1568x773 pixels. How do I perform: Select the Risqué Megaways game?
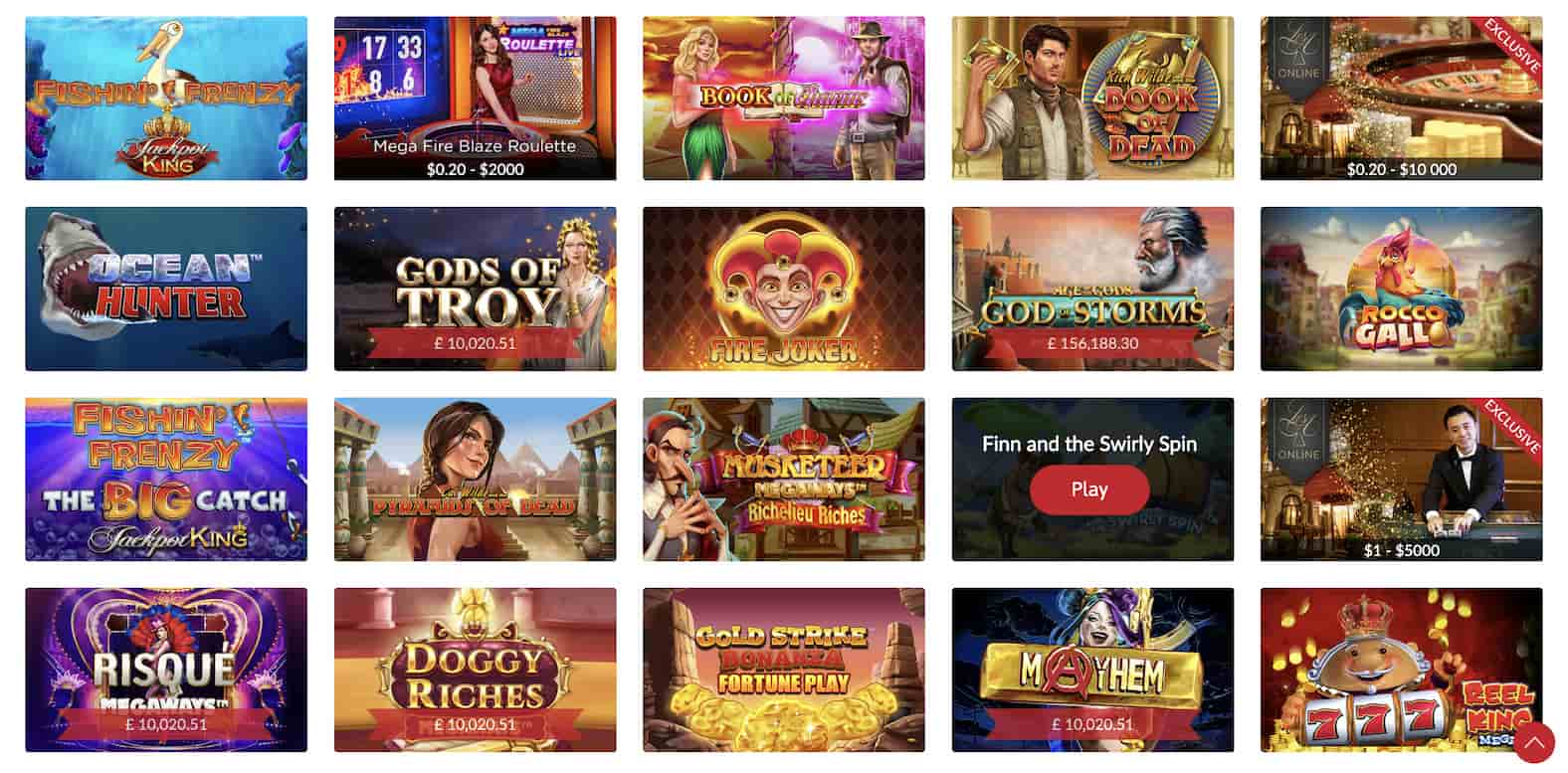point(166,670)
